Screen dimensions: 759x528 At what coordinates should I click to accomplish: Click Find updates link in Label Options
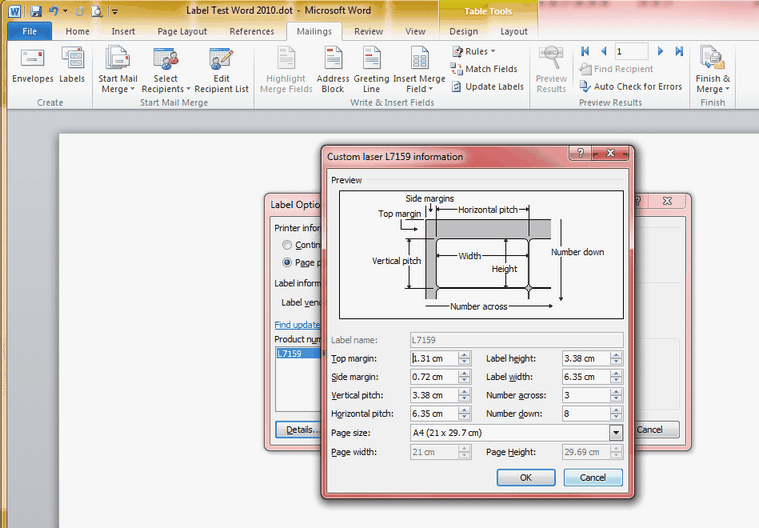point(297,325)
